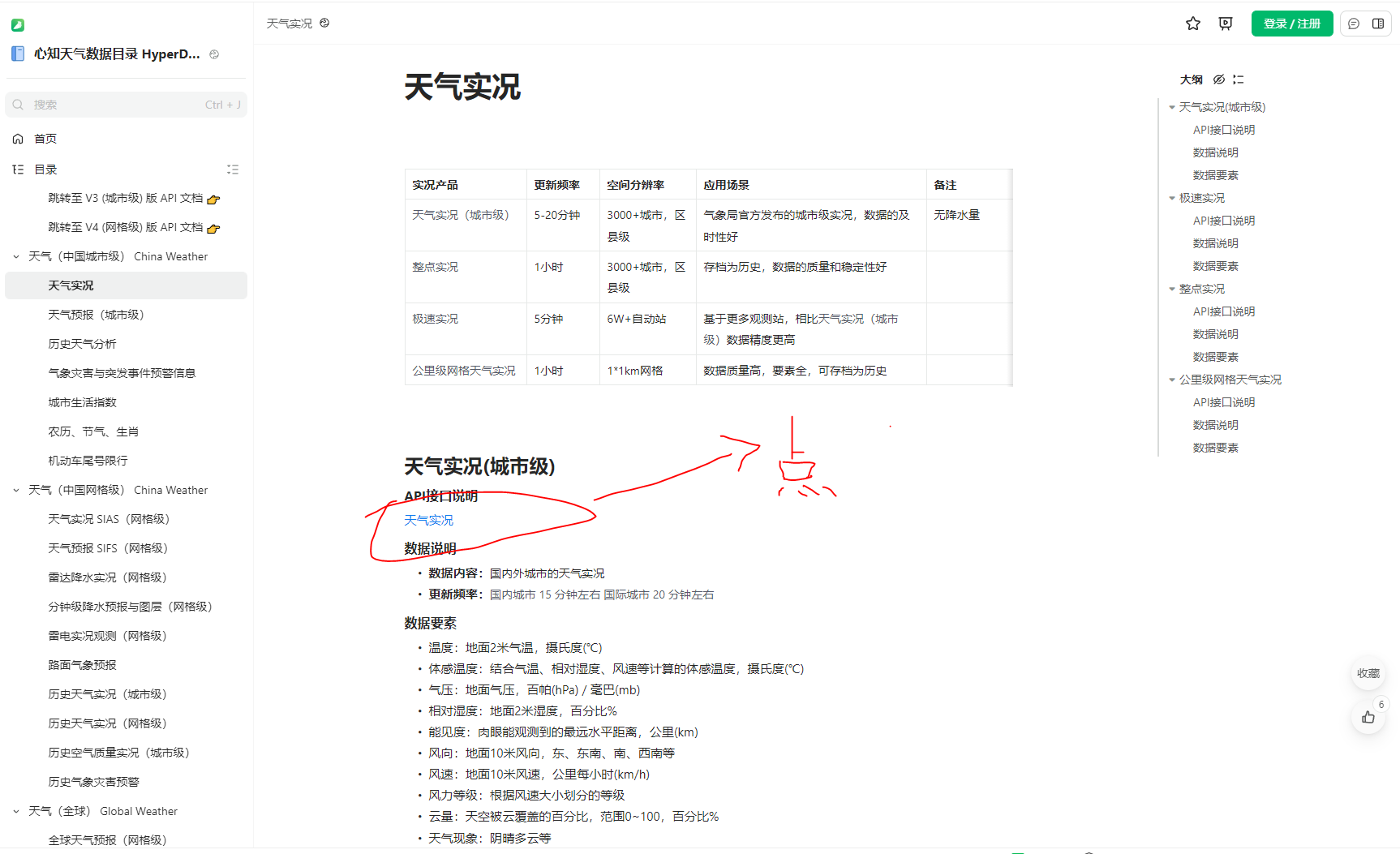This screenshot has width=1400, height=854.
Task: Click the 收藏 floating button
Action: [1368, 673]
